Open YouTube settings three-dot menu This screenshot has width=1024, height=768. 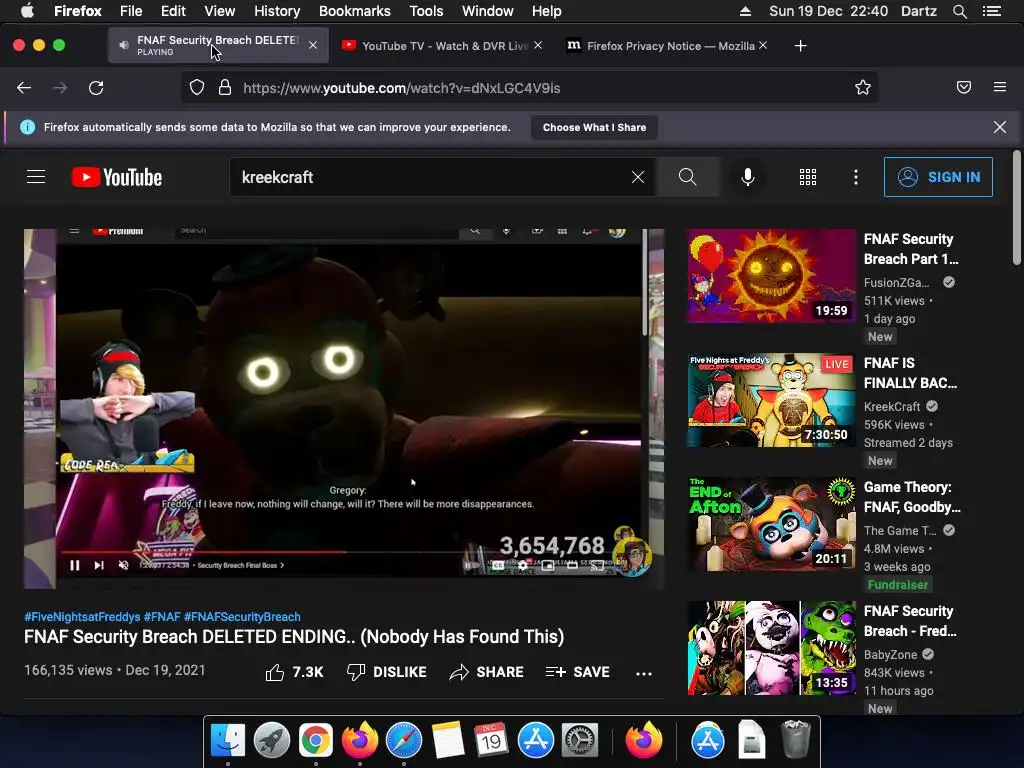click(x=856, y=177)
